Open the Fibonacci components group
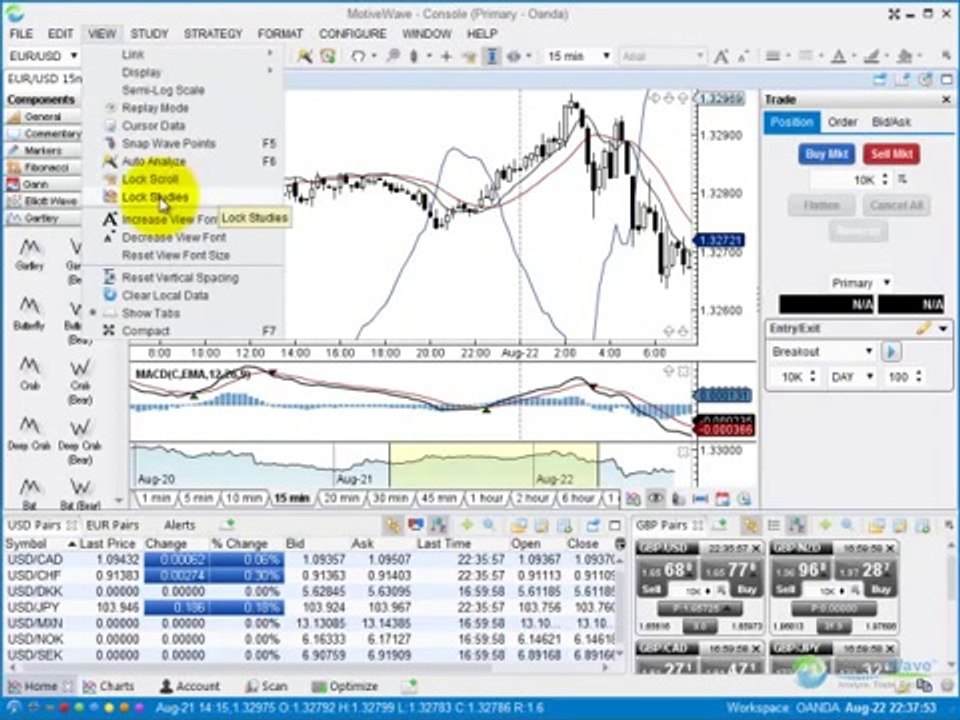Viewport: 960px width, 720px height. (43, 168)
